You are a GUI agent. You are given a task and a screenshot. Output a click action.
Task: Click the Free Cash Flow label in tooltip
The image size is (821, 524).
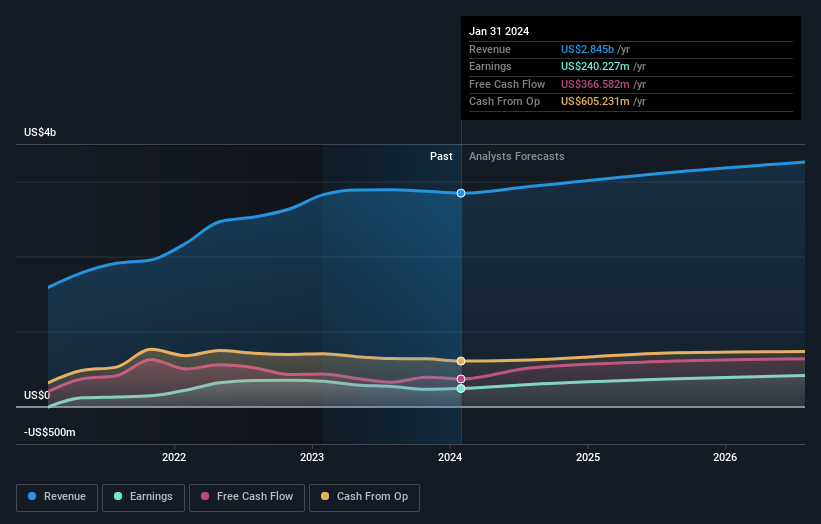tap(507, 84)
